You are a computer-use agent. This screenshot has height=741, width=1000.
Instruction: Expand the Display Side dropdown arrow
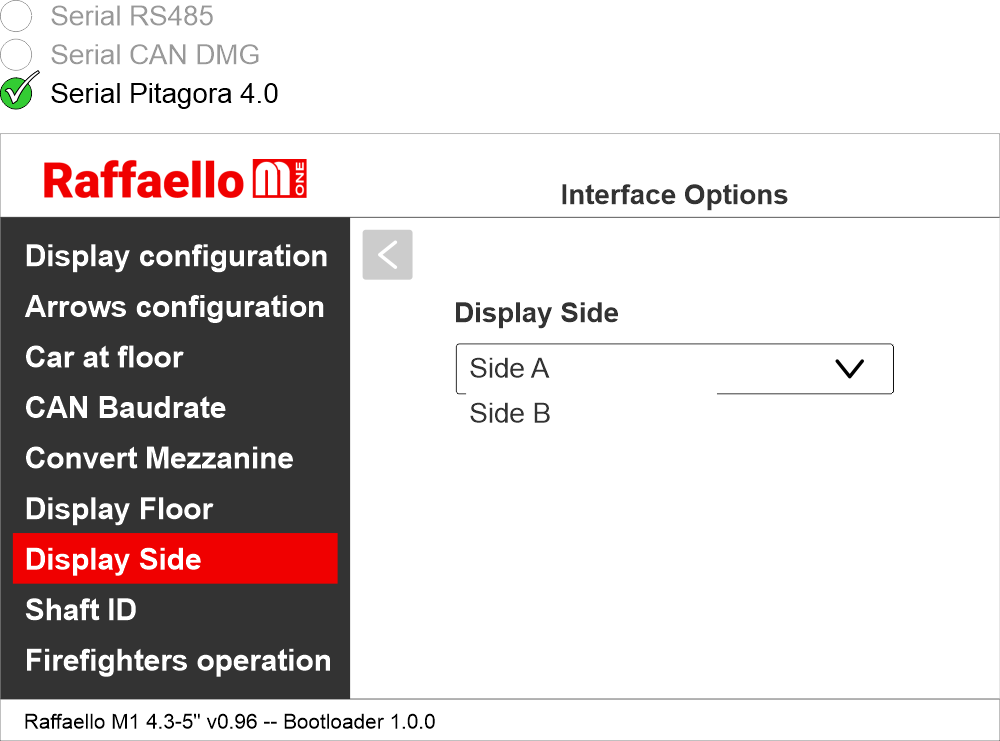[848, 369]
